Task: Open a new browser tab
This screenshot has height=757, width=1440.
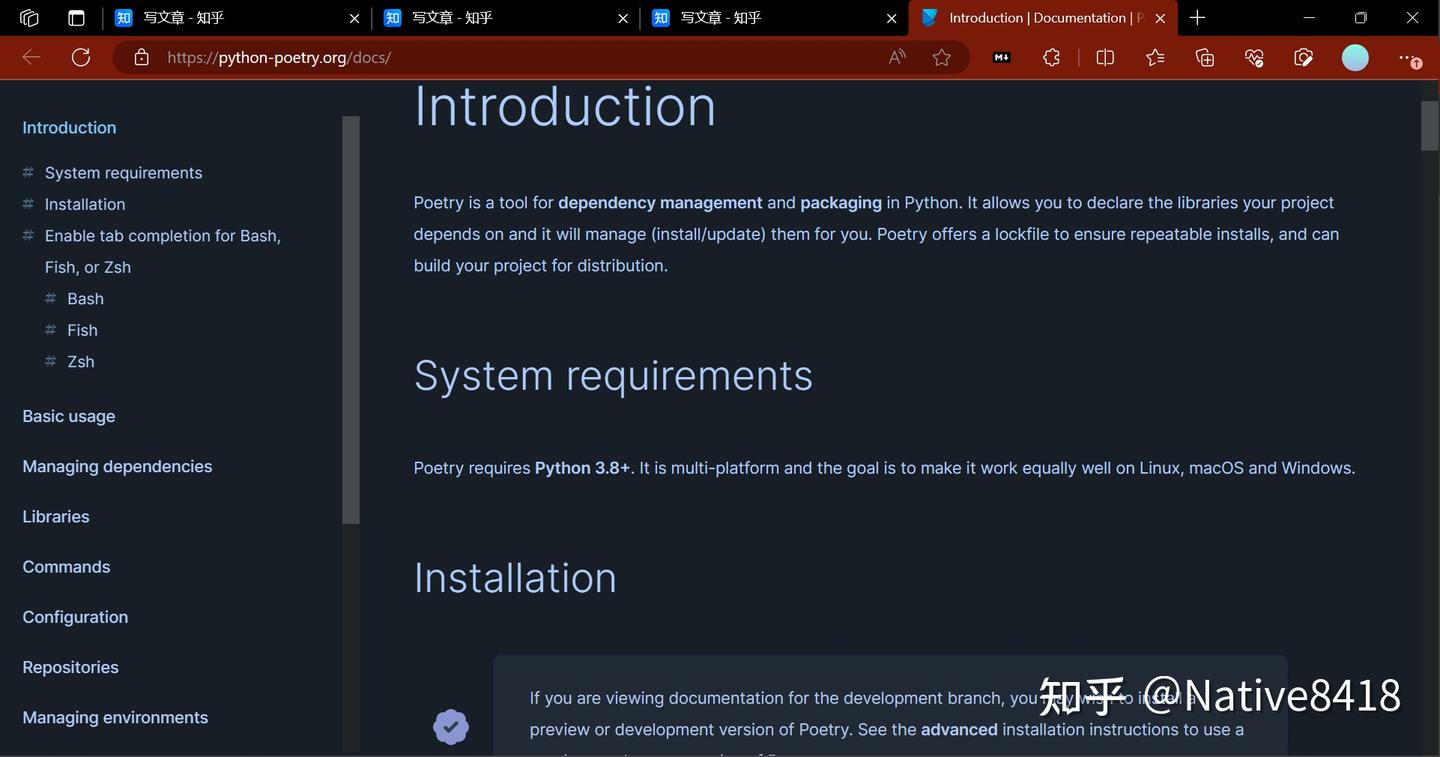Action: pos(1197,18)
